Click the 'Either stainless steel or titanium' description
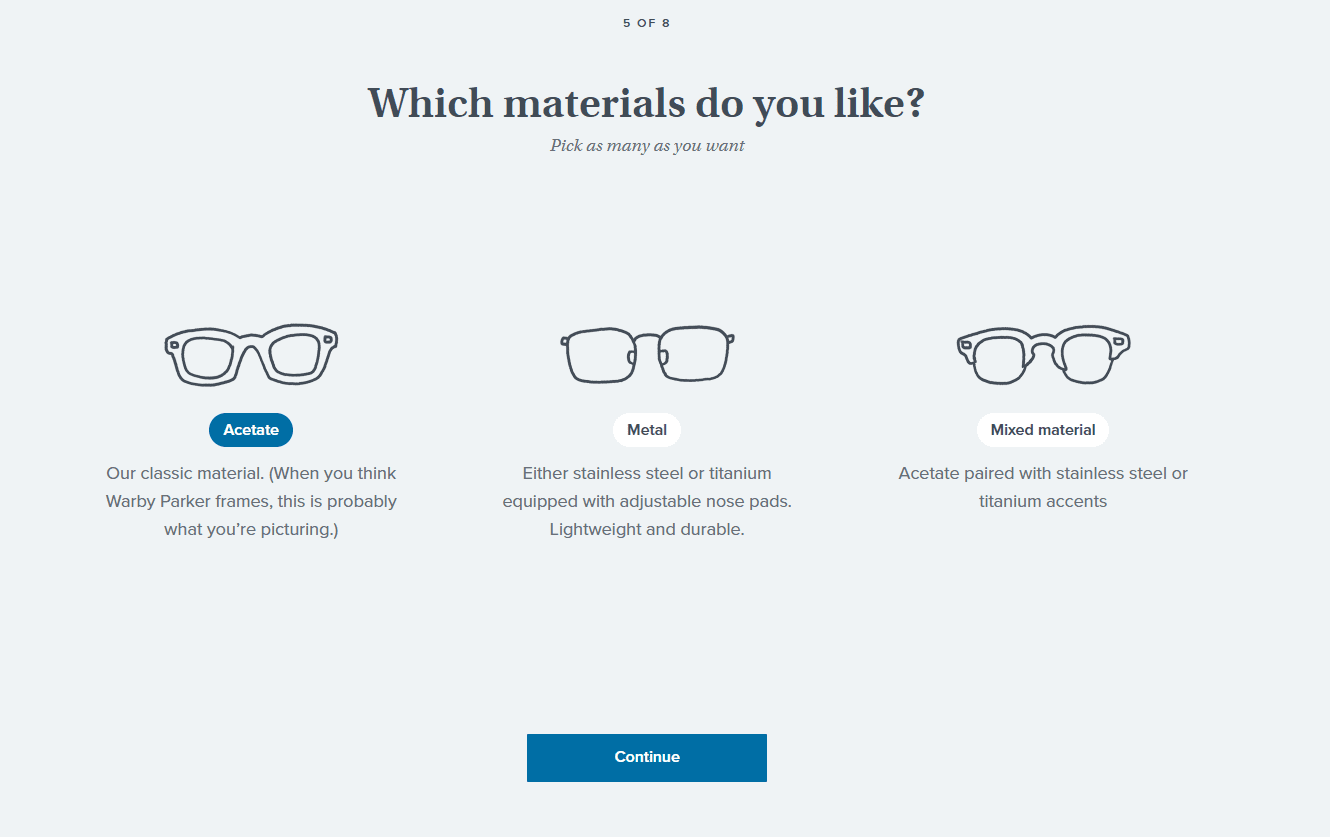This screenshot has width=1330, height=837. [x=647, y=473]
